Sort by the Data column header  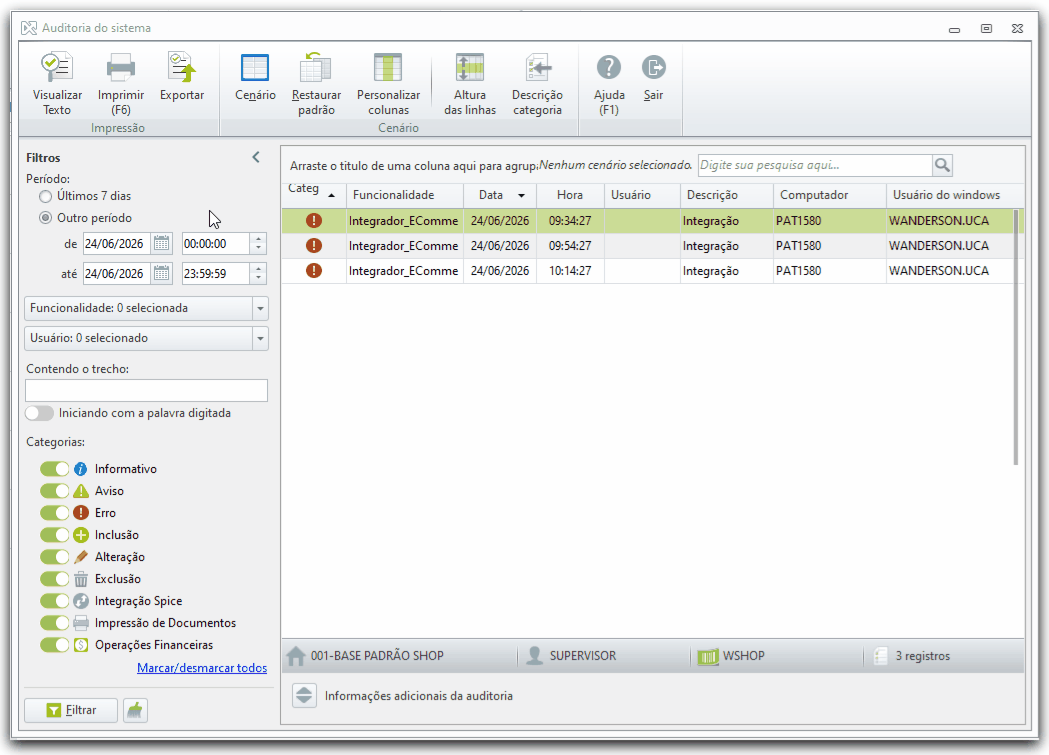[x=500, y=195]
